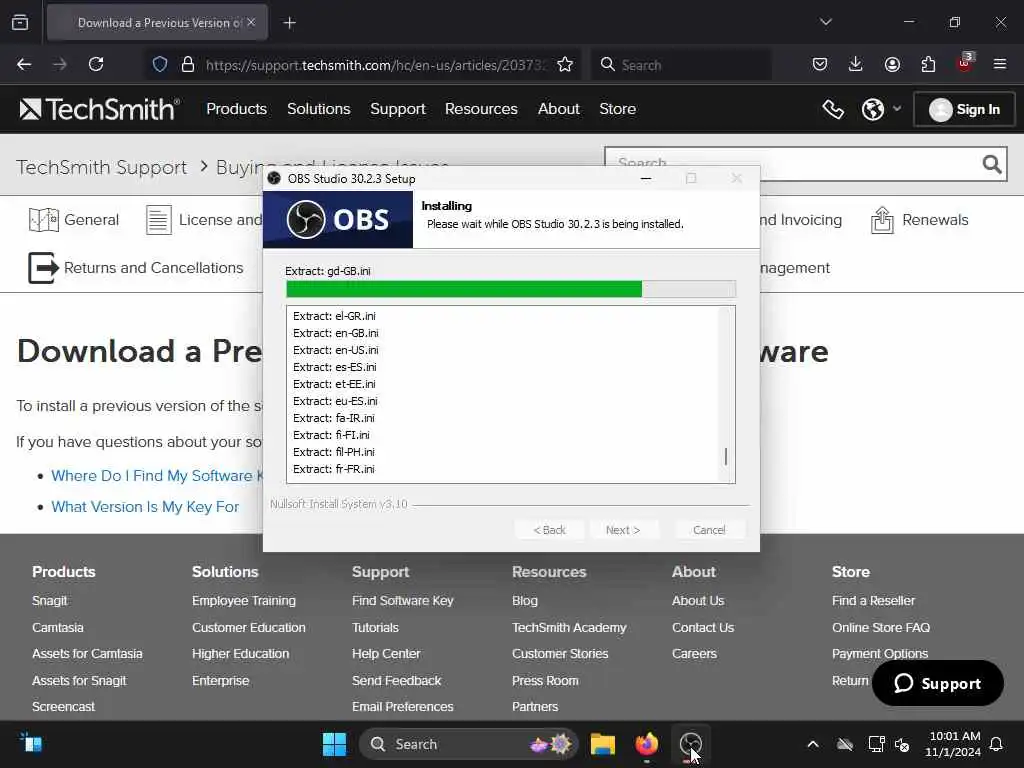Click the TechSmith logo
Image resolution: width=1024 pixels, height=768 pixels.
(99, 109)
